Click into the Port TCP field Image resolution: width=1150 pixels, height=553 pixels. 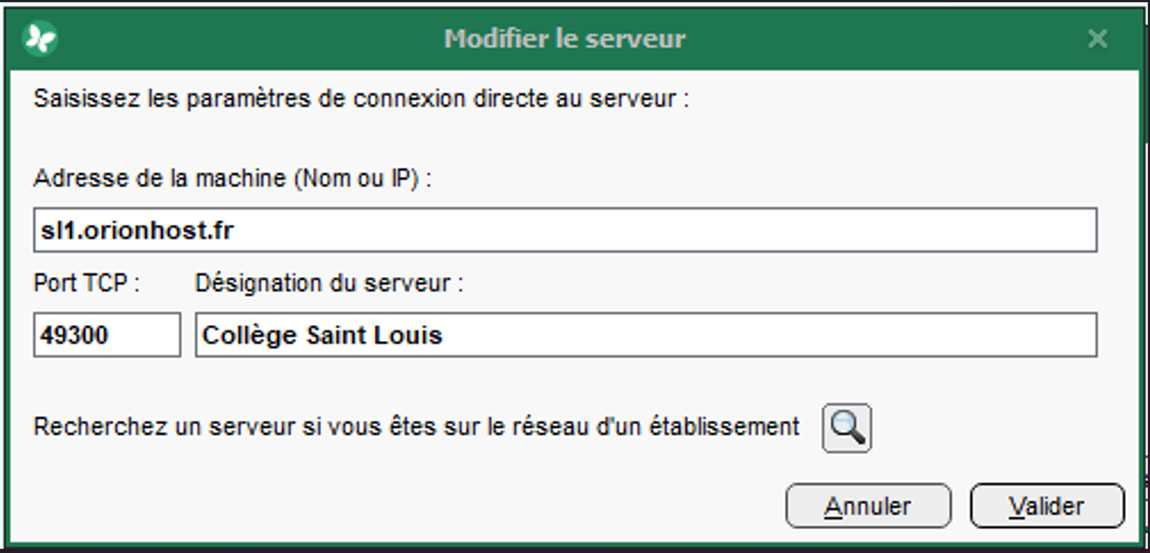(x=107, y=335)
